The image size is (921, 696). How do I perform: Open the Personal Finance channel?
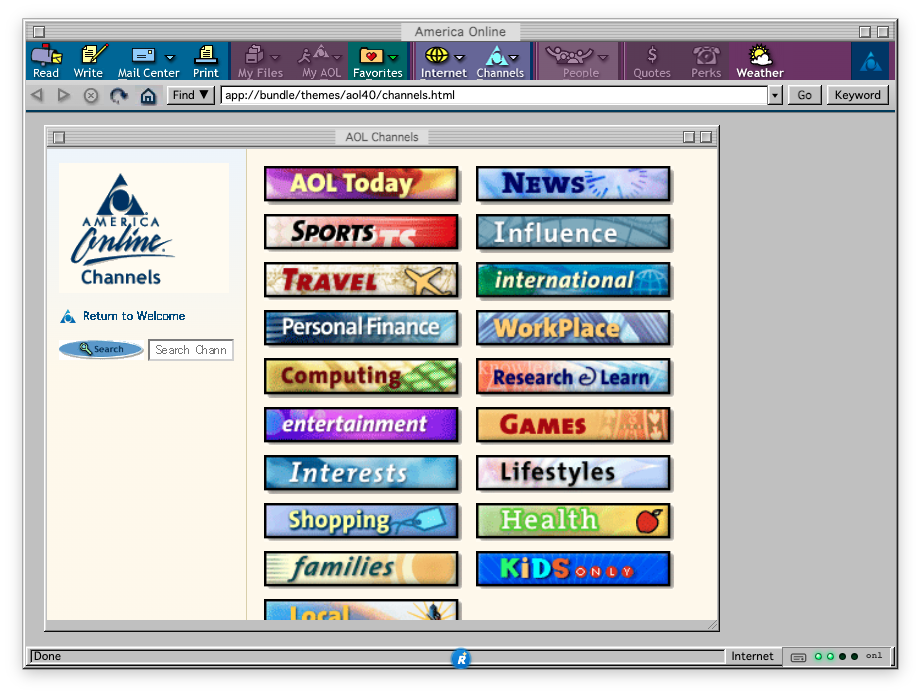pyautogui.click(x=361, y=328)
